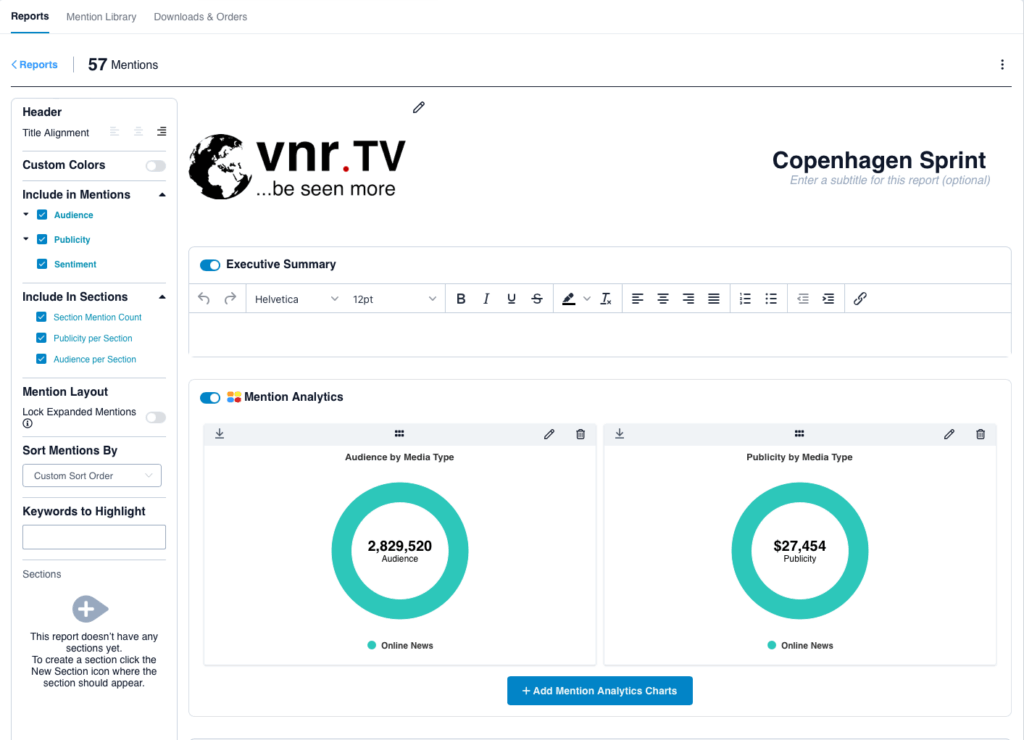Delete the Audience by Media Type chart

580,434
